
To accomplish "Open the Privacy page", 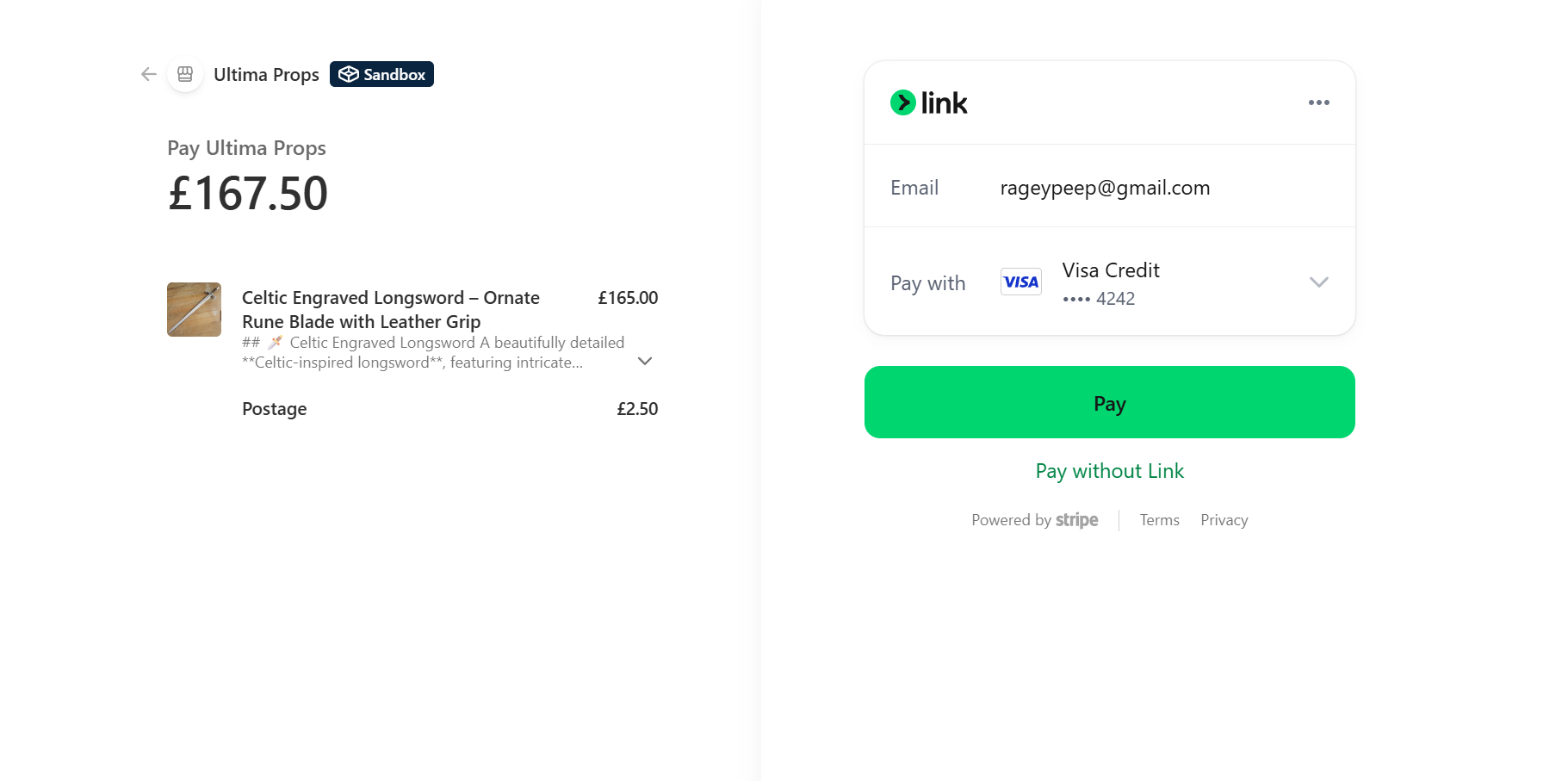I will (1224, 519).
